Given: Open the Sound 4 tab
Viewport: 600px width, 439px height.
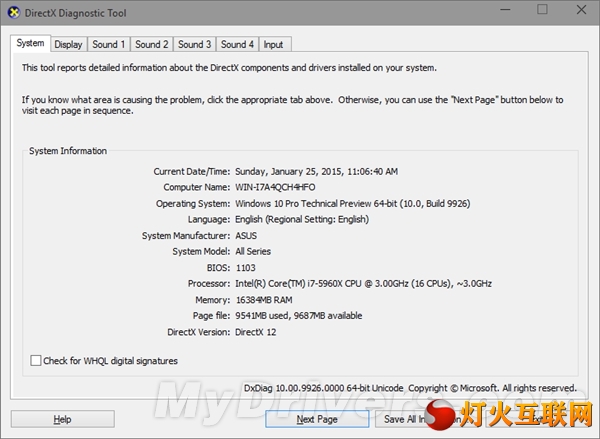Looking at the screenshot, I should (237, 44).
